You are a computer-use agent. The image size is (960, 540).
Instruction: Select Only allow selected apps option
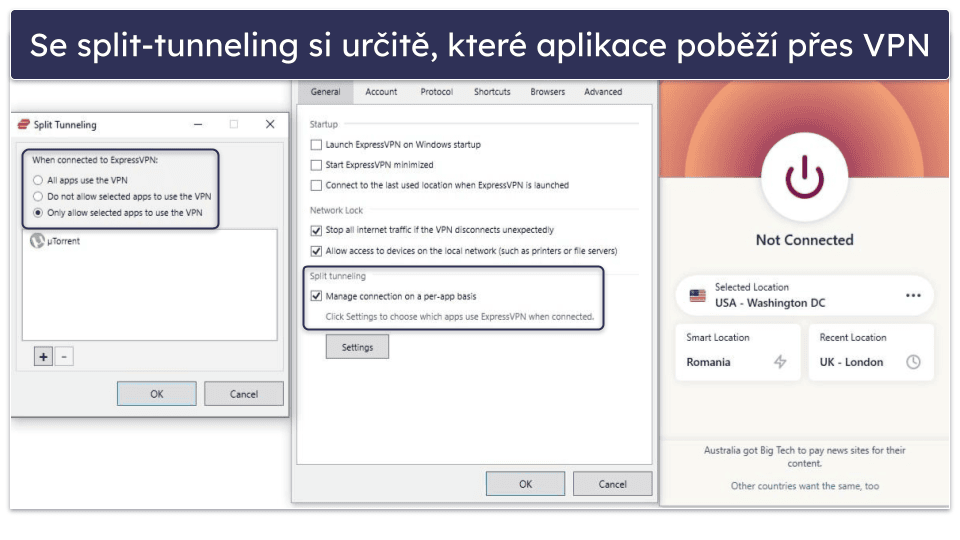[38, 212]
